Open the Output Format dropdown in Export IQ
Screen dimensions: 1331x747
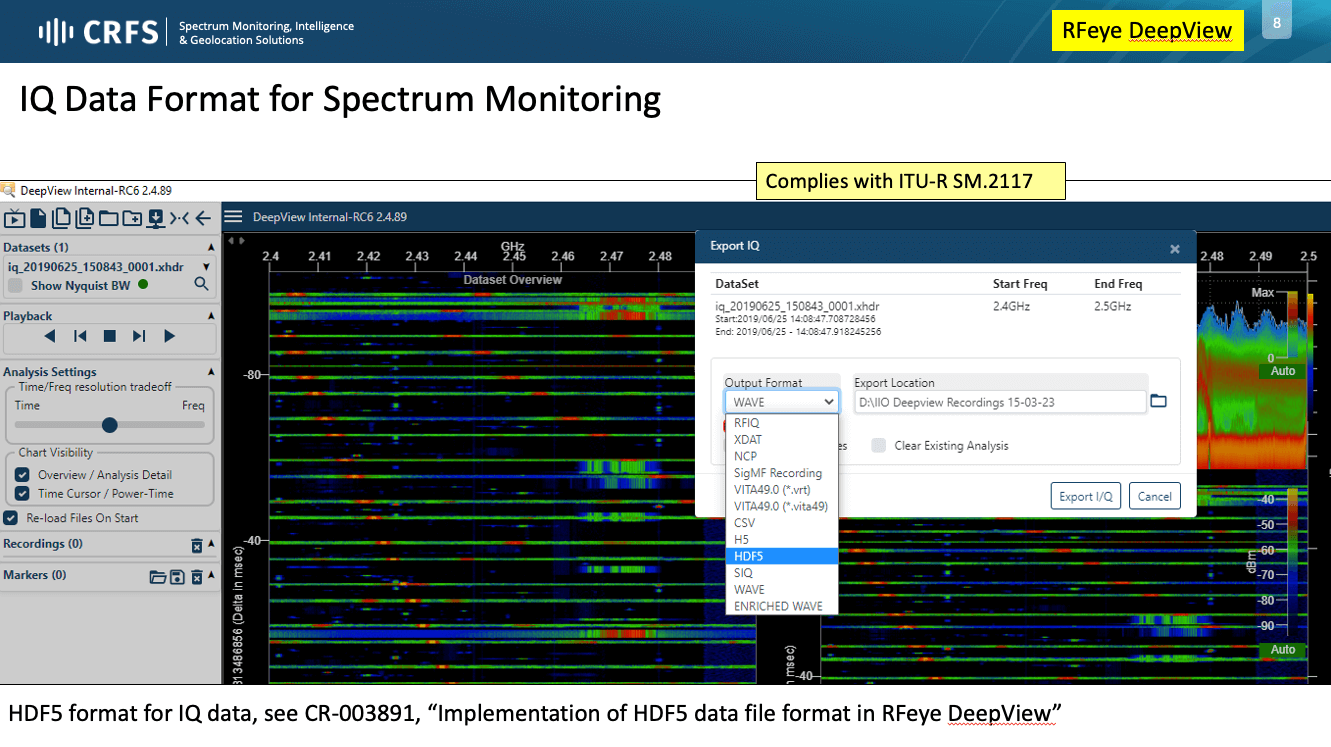click(x=781, y=401)
